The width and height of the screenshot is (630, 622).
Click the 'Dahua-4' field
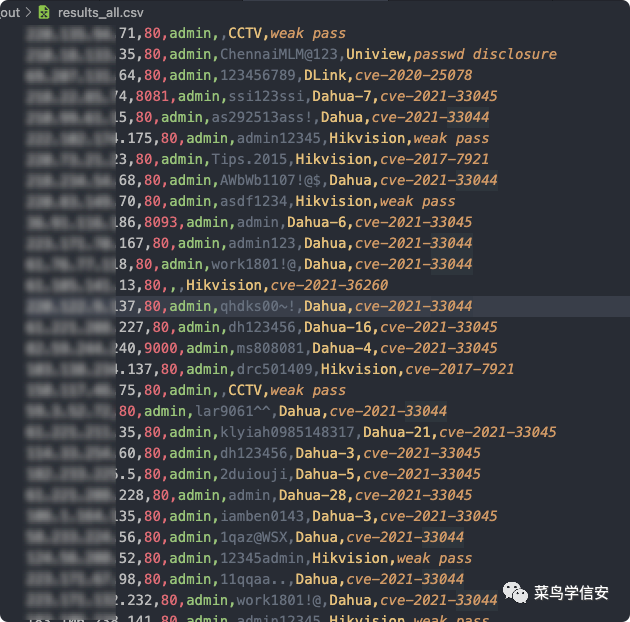pos(342,348)
